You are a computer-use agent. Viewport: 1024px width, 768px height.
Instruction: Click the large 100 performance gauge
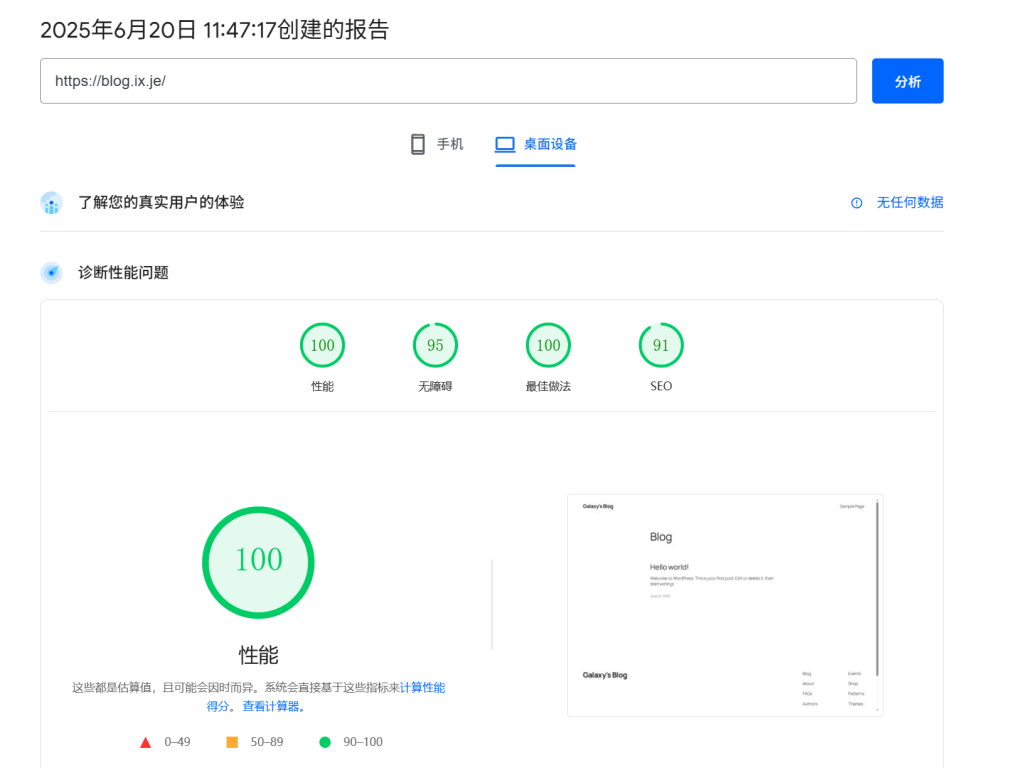click(x=258, y=562)
